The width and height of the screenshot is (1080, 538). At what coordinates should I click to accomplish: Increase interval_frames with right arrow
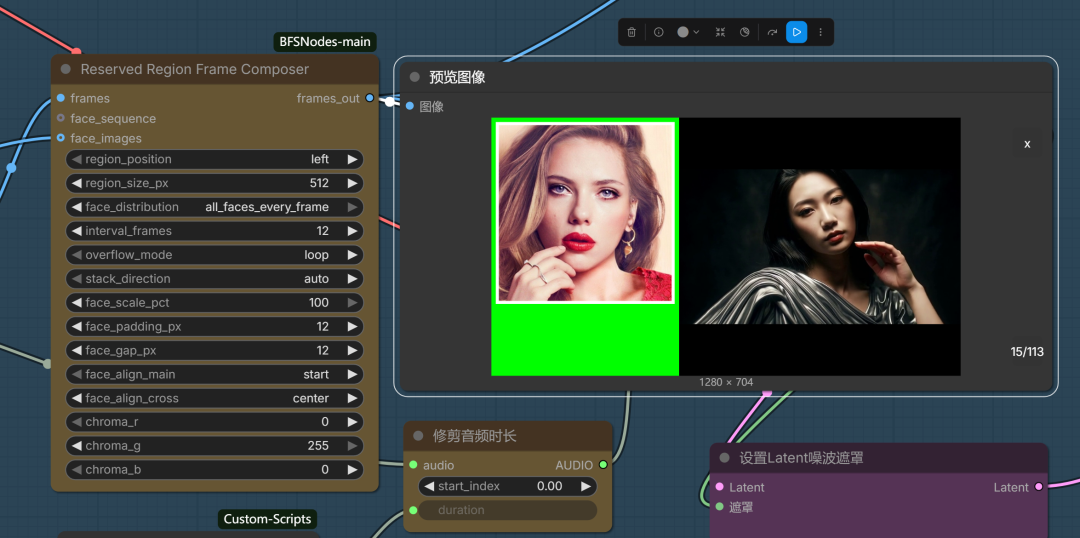pos(353,231)
